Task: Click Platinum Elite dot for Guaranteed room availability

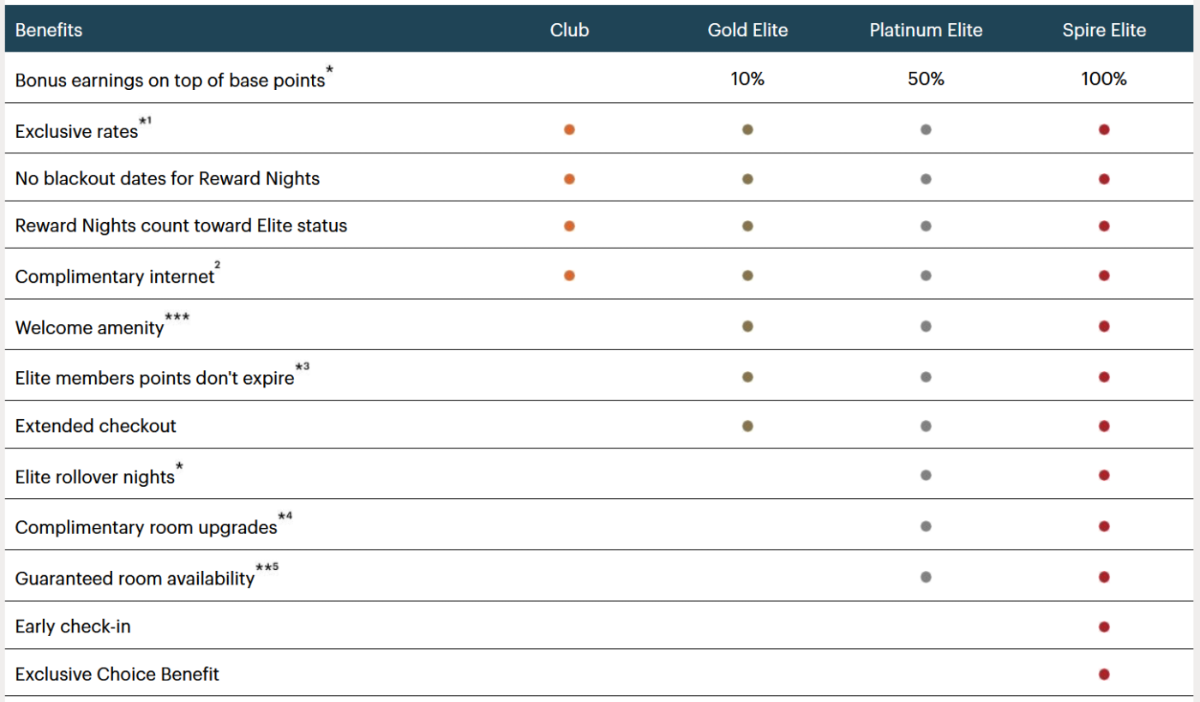Action: click(926, 577)
